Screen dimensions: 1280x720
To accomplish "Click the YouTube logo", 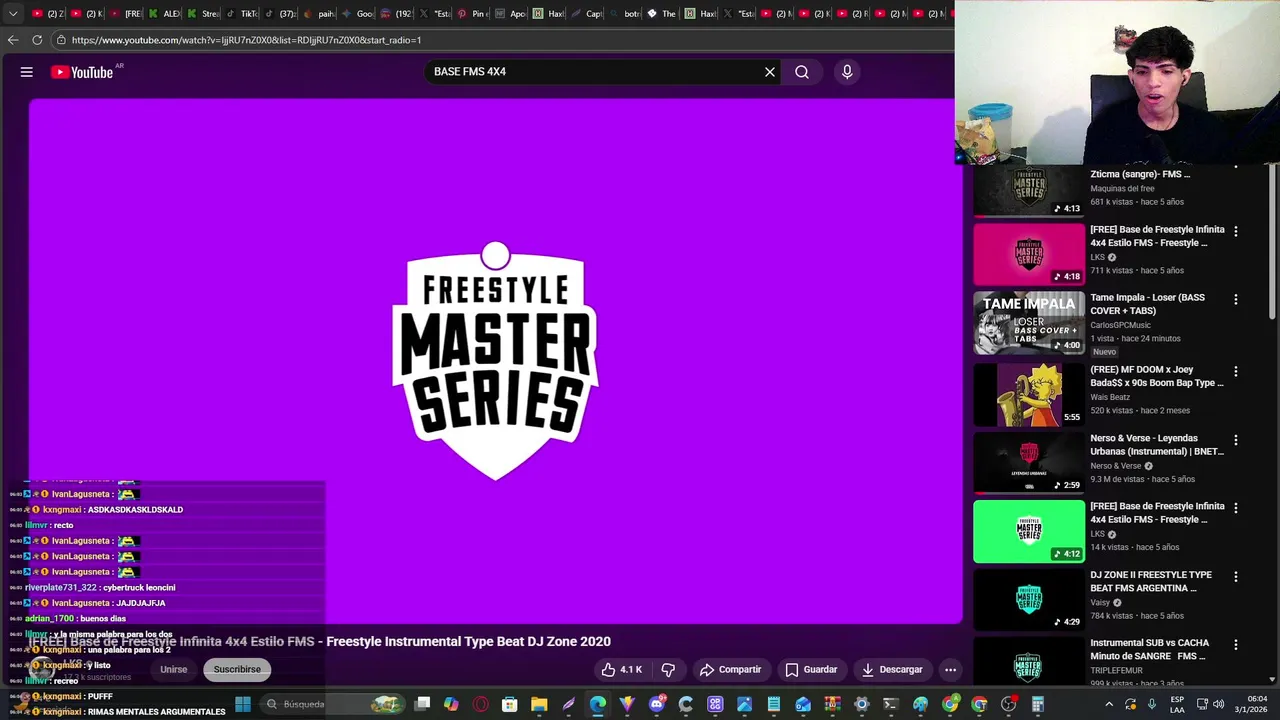I will coord(82,72).
